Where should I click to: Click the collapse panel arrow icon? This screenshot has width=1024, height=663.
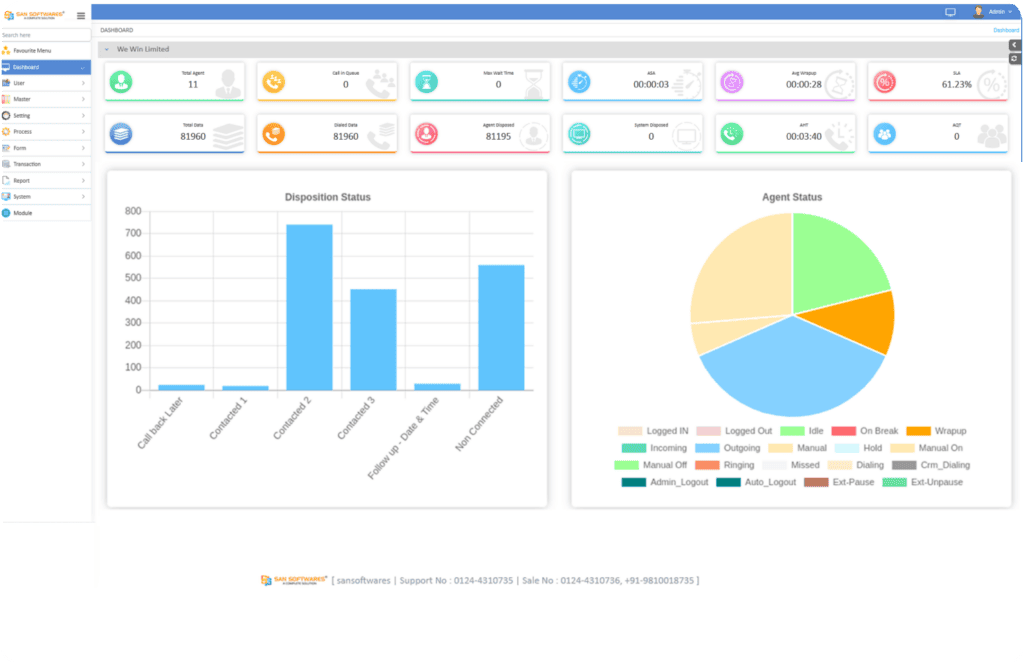(1014, 45)
